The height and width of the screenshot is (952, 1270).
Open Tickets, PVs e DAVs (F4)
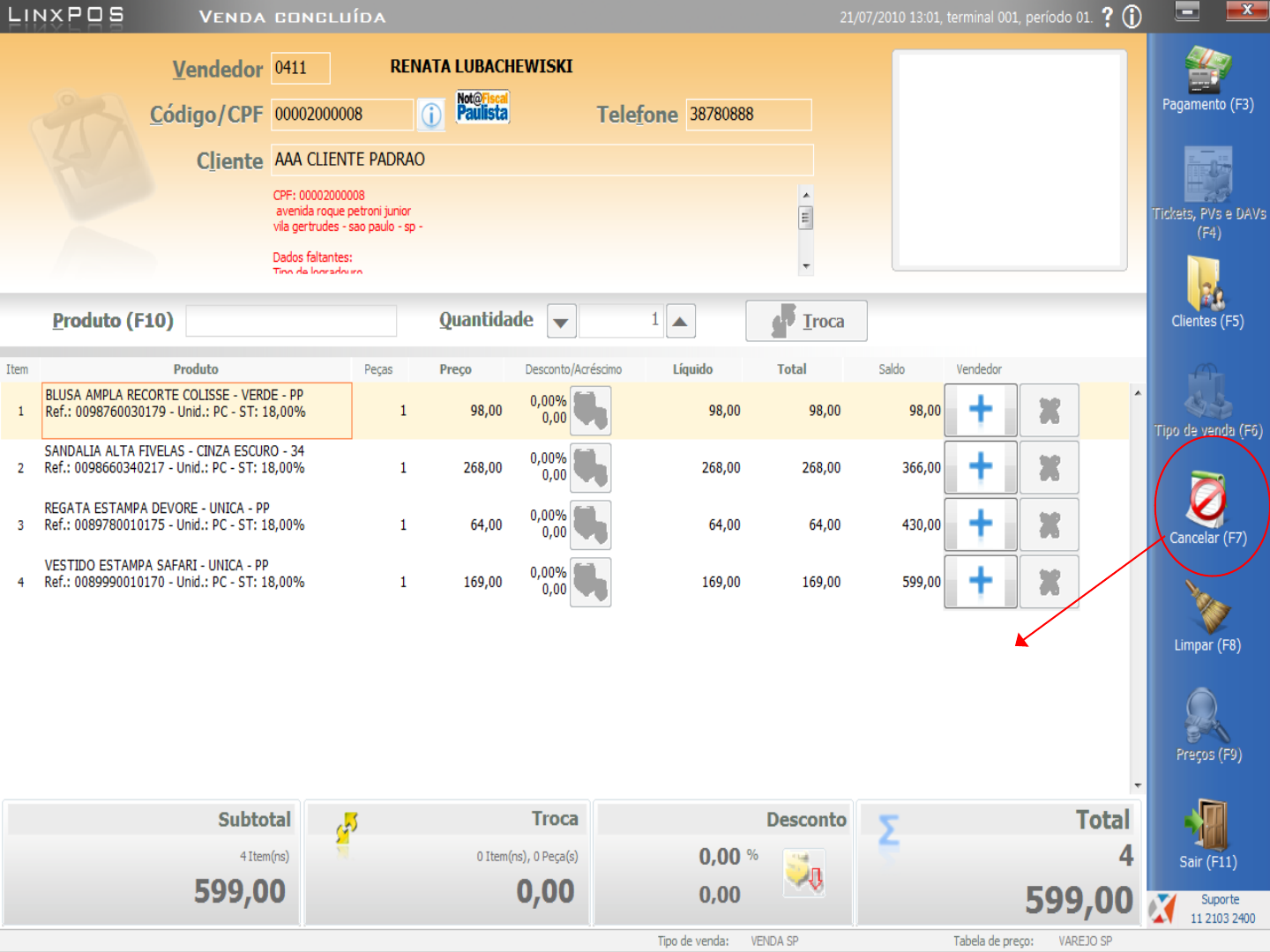pyautogui.click(x=1208, y=192)
